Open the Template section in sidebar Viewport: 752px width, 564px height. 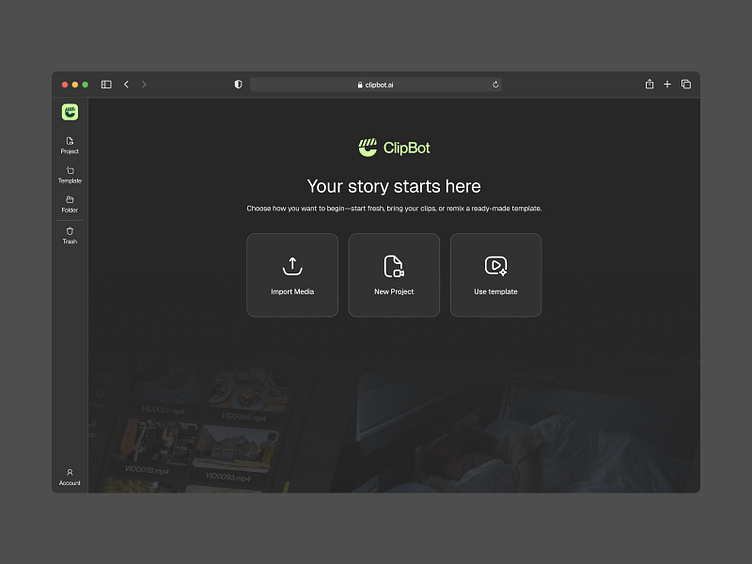coord(70,175)
